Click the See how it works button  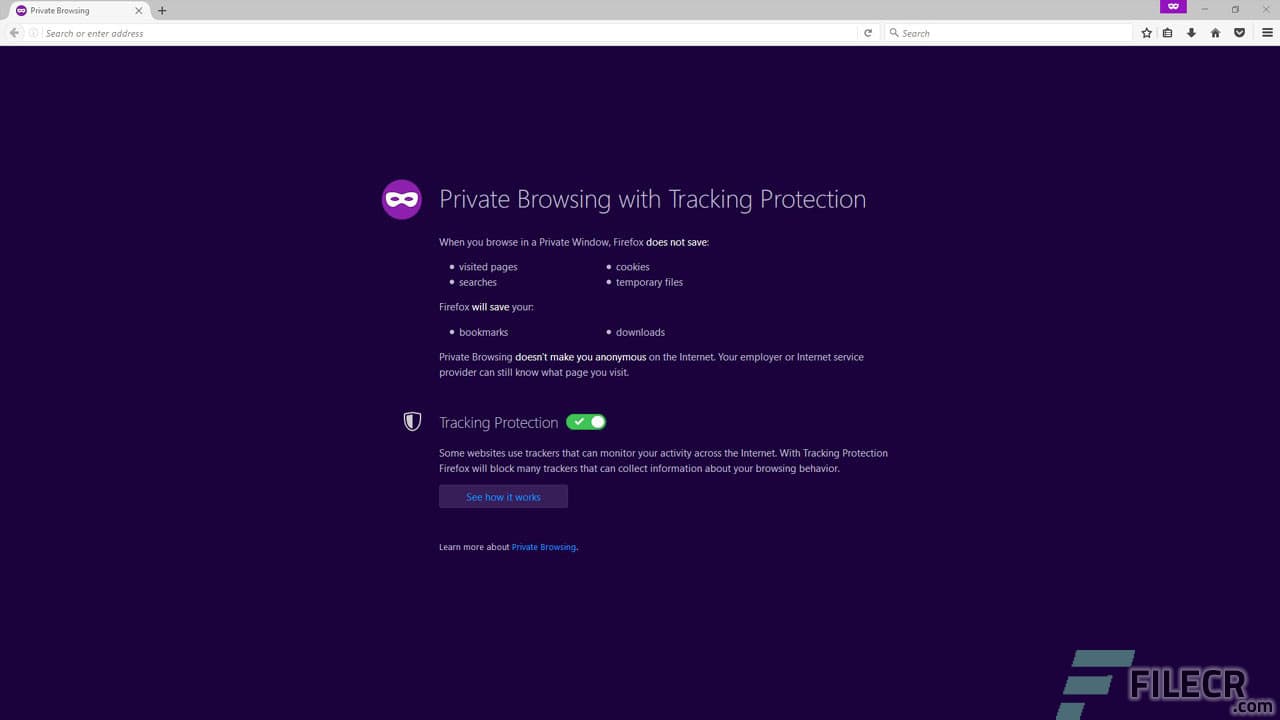click(x=503, y=496)
